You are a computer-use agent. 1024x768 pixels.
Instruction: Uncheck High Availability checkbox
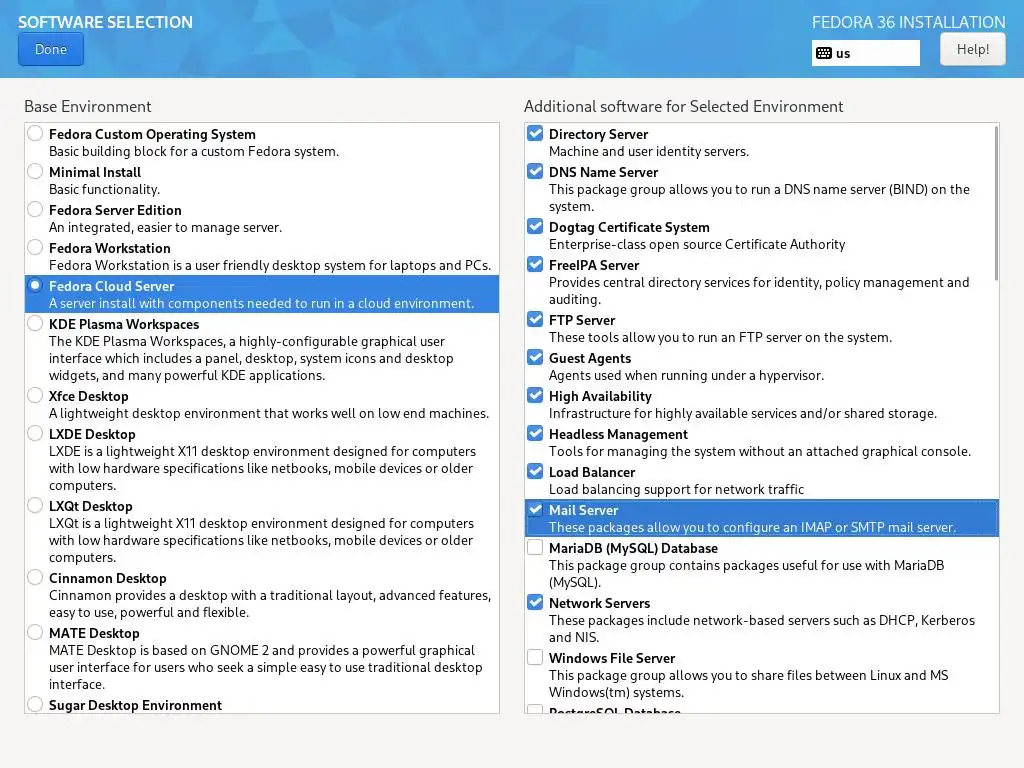point(535,395)
